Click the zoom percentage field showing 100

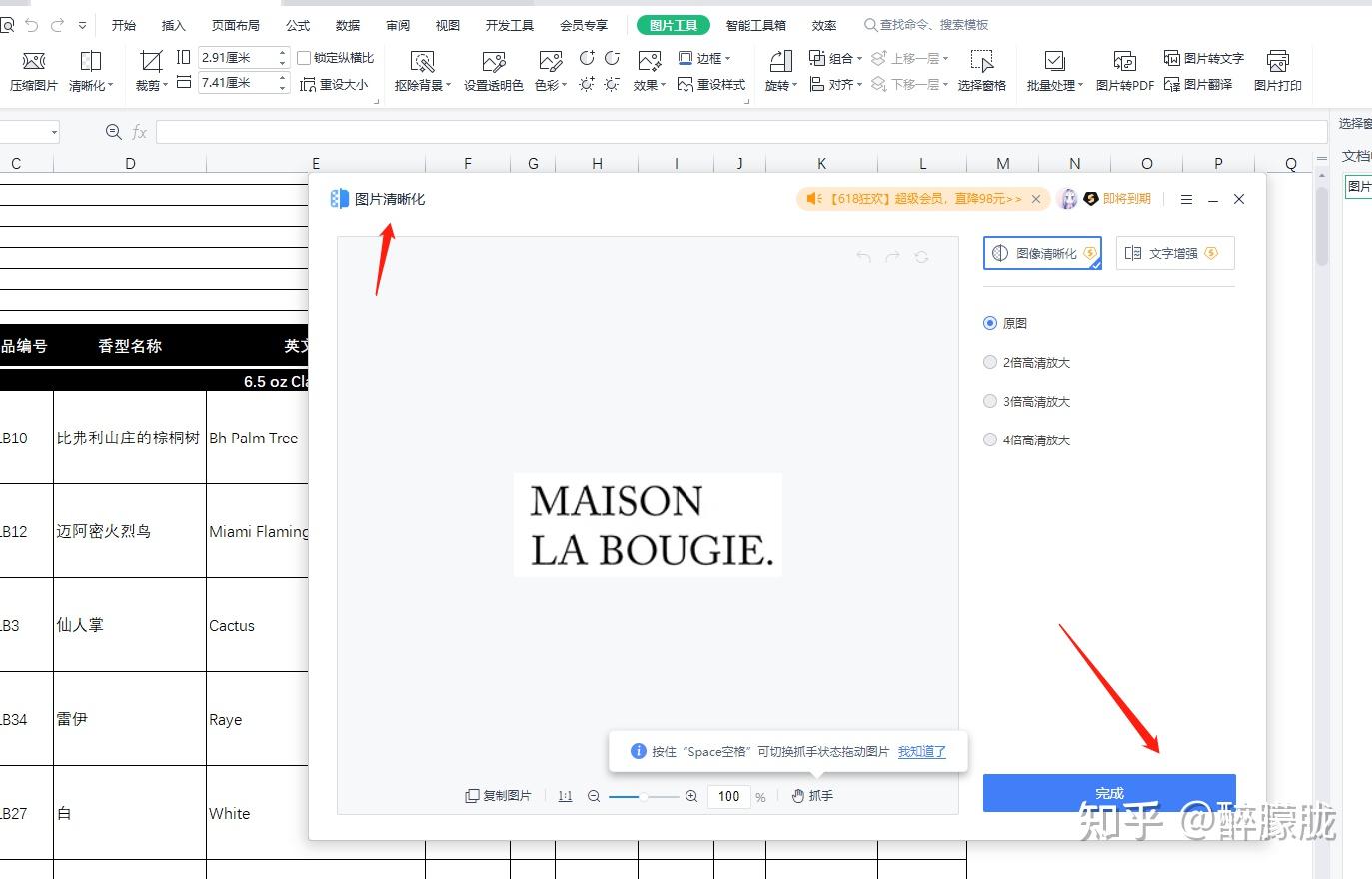(728, 796)
